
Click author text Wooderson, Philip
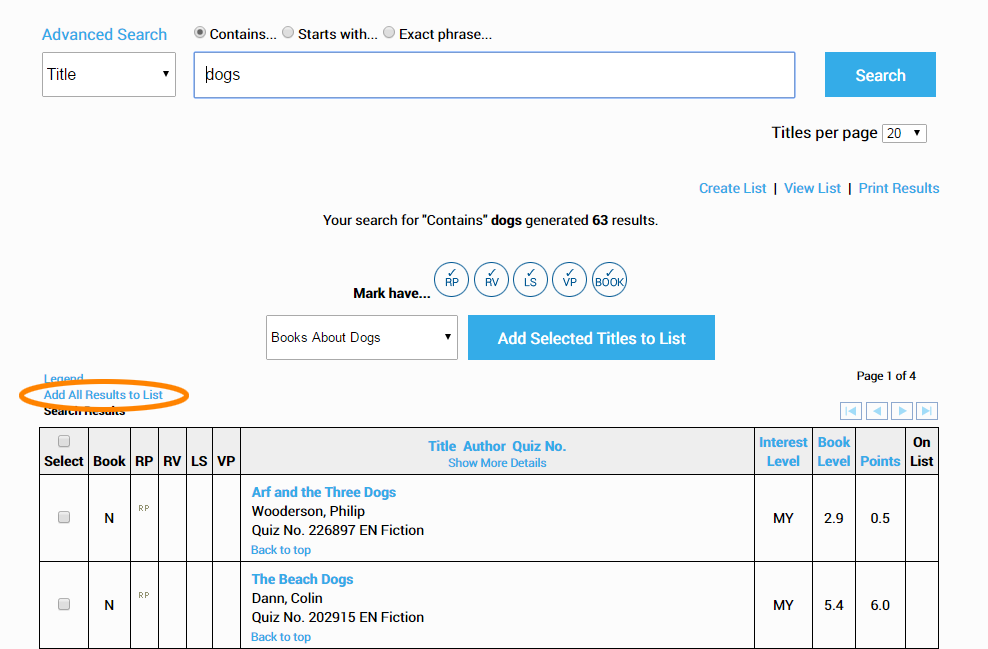[308, 511]
